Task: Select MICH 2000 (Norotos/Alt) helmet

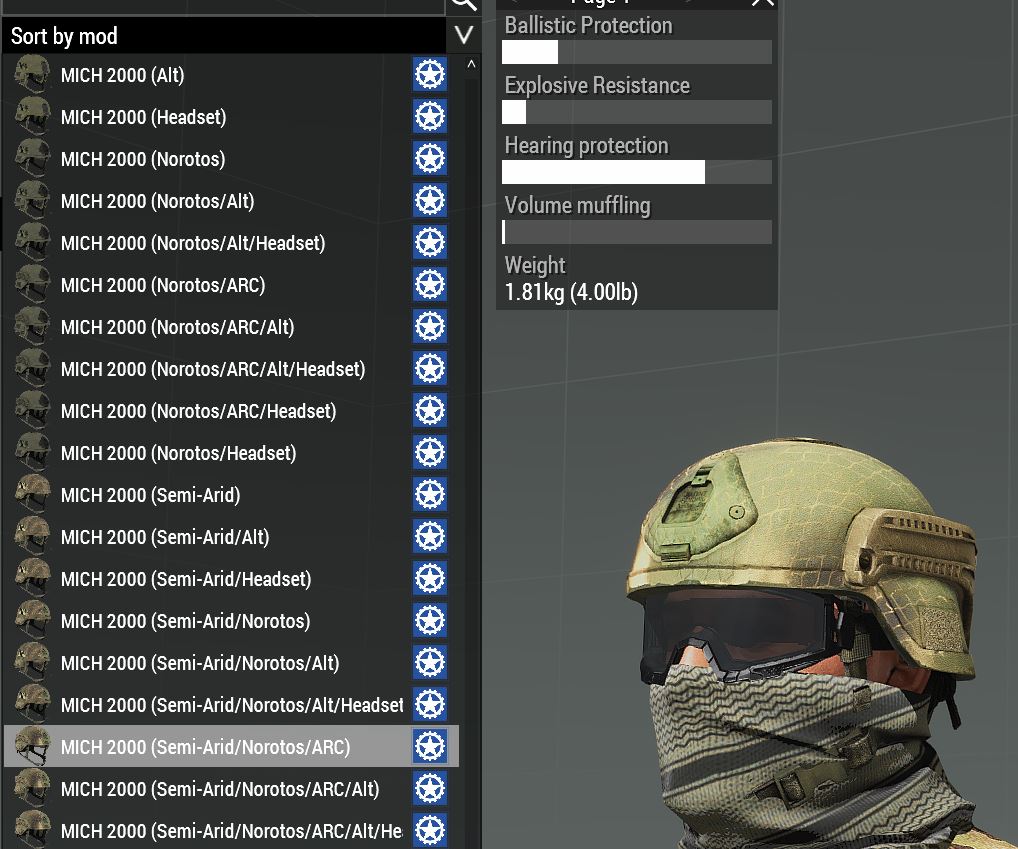Action: (157, 201)
